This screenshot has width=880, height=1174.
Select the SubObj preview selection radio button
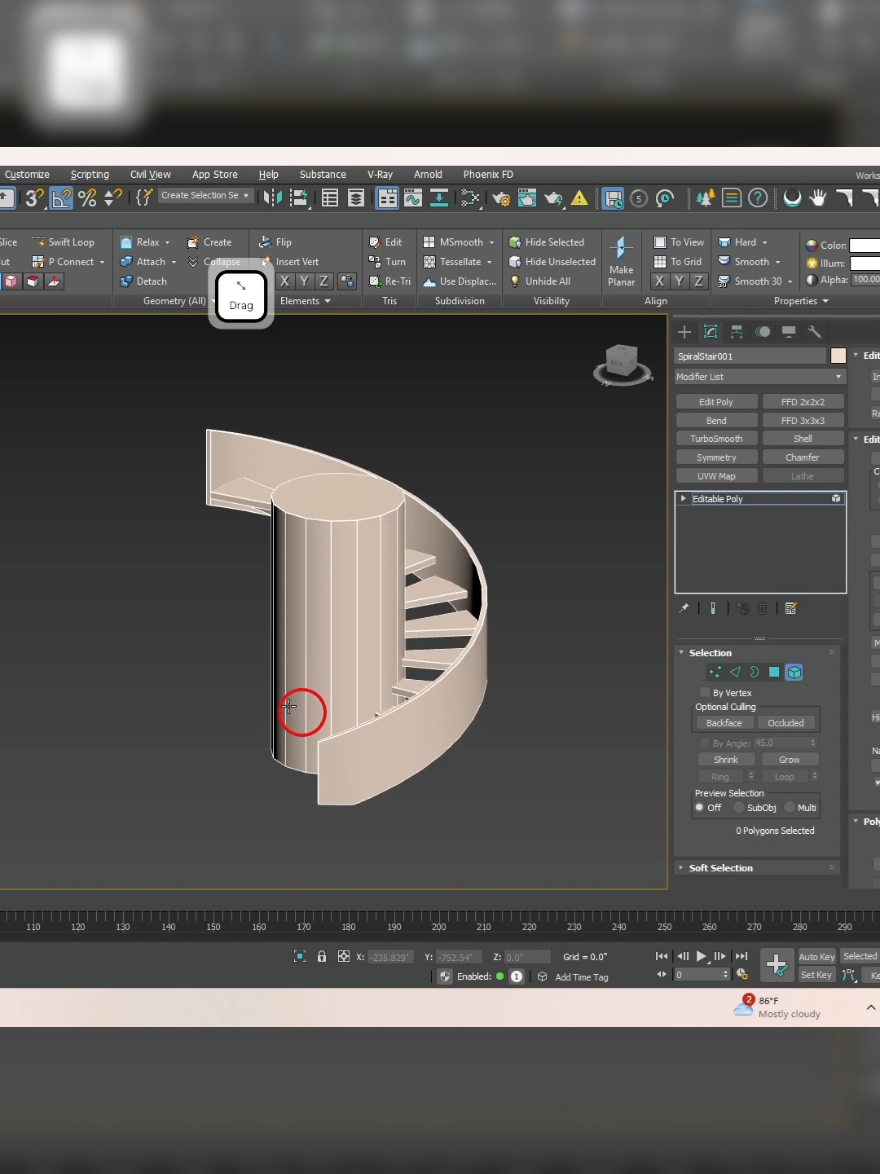(737, 807)
